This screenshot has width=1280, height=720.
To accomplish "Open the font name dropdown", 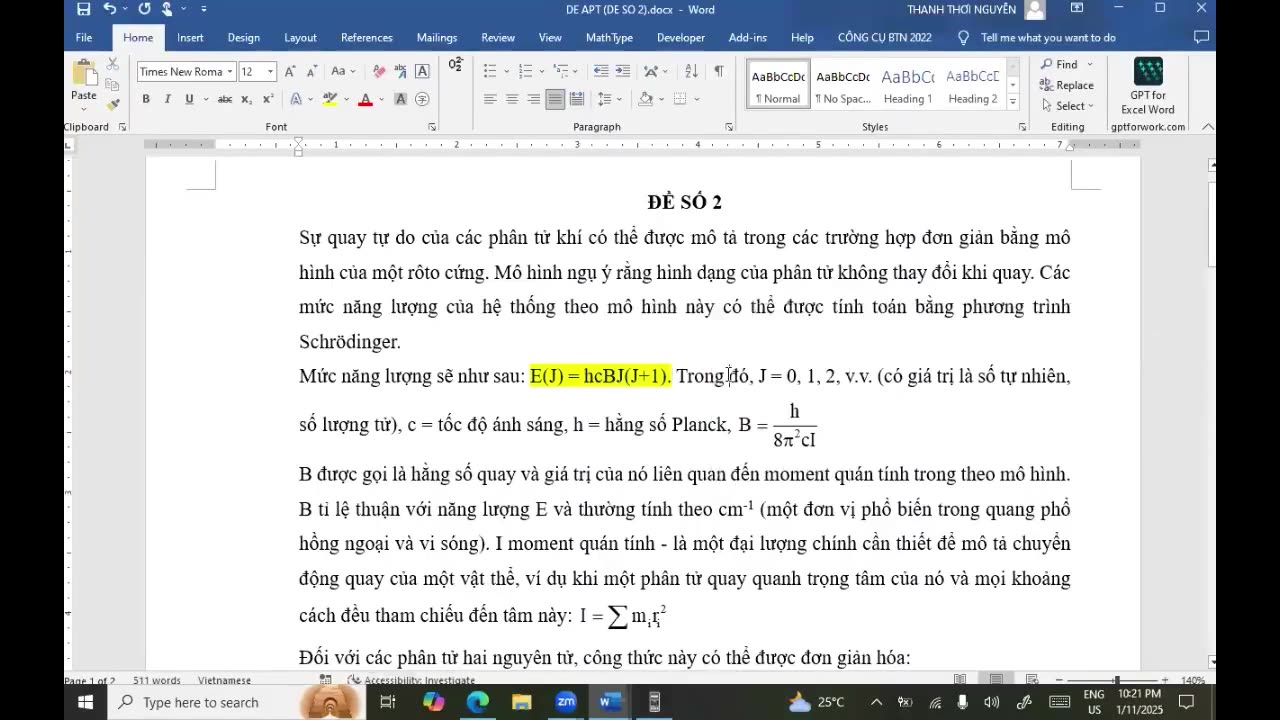I will (230, 72).
